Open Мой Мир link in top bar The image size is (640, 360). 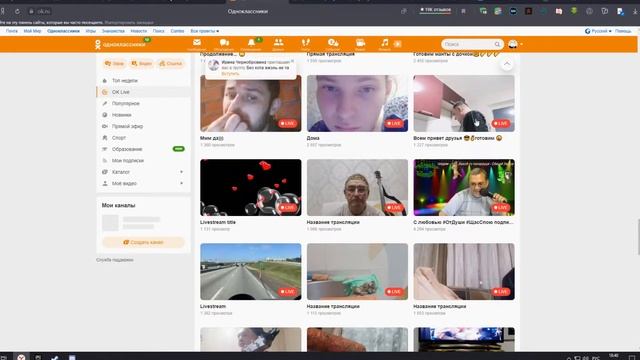point(32,31)
